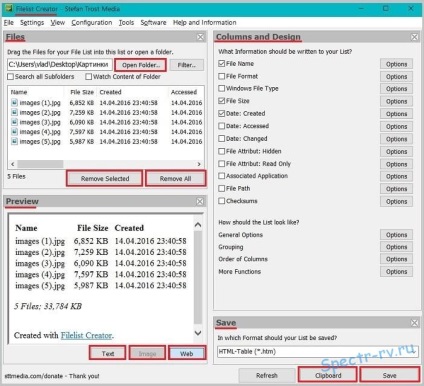Toggle the File Name checkbox

[x=222, y=63]
